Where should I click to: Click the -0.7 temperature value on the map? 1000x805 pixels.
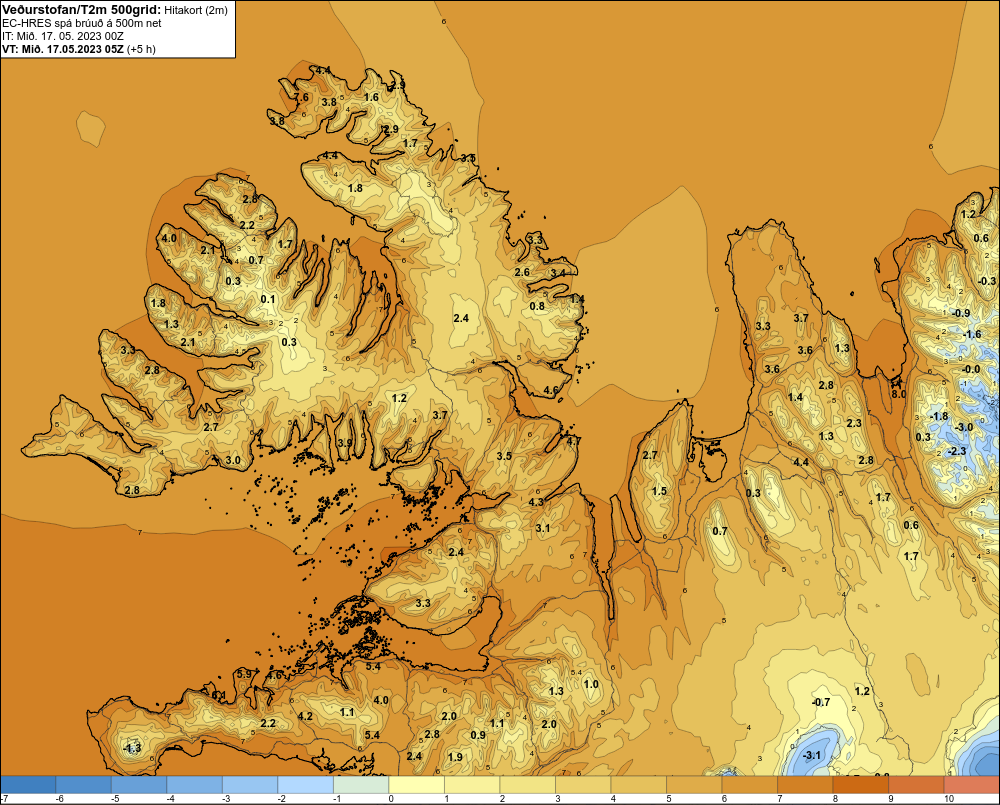(x=821, y=702)
